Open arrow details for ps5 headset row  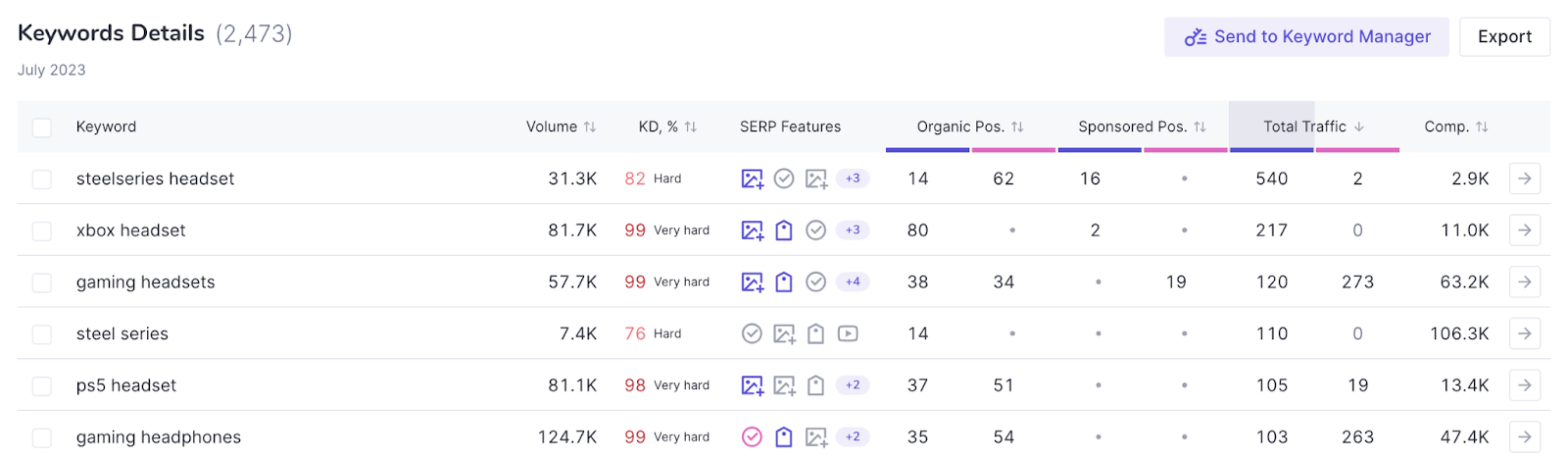(1525, 385)
